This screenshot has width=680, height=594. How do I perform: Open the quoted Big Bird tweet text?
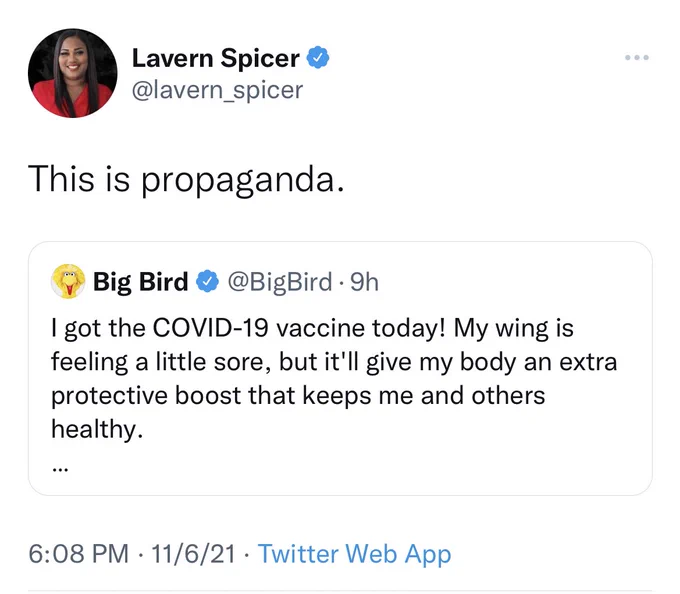click(334, 378)
